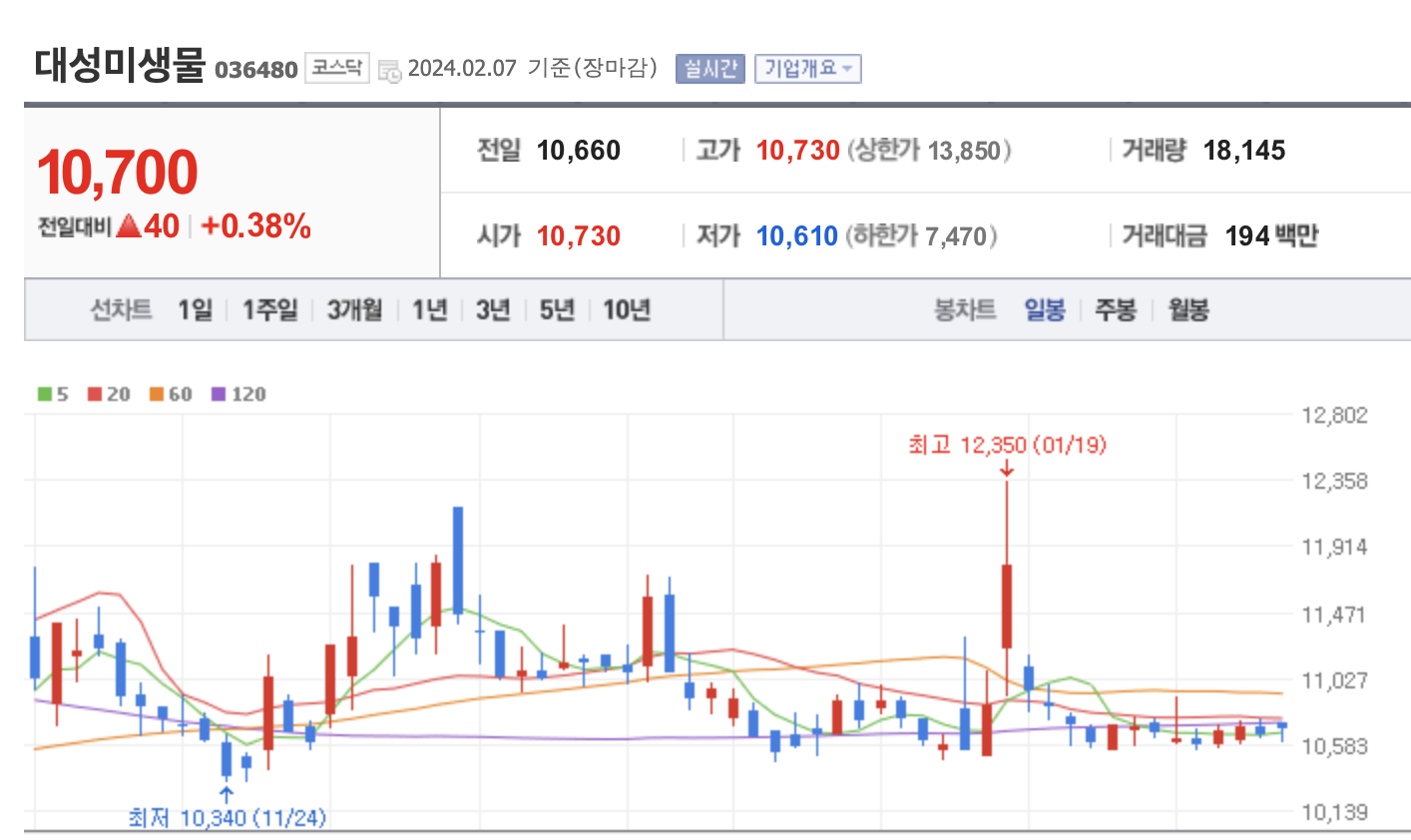Select the 1일 line chart period
The width and height of the screenshot is (1411, 840).
[195, 310]
